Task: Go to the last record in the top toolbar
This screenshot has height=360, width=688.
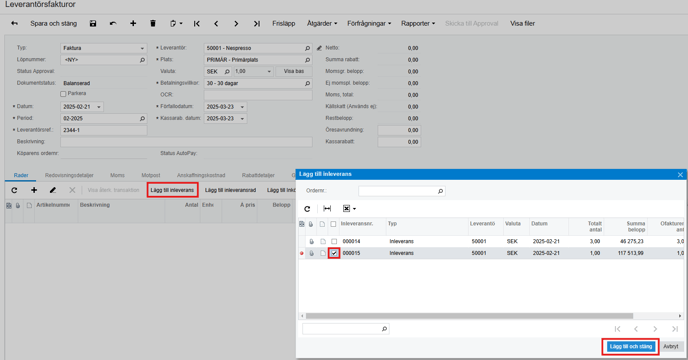Action: pyautogui.click(x=257, y=23)
